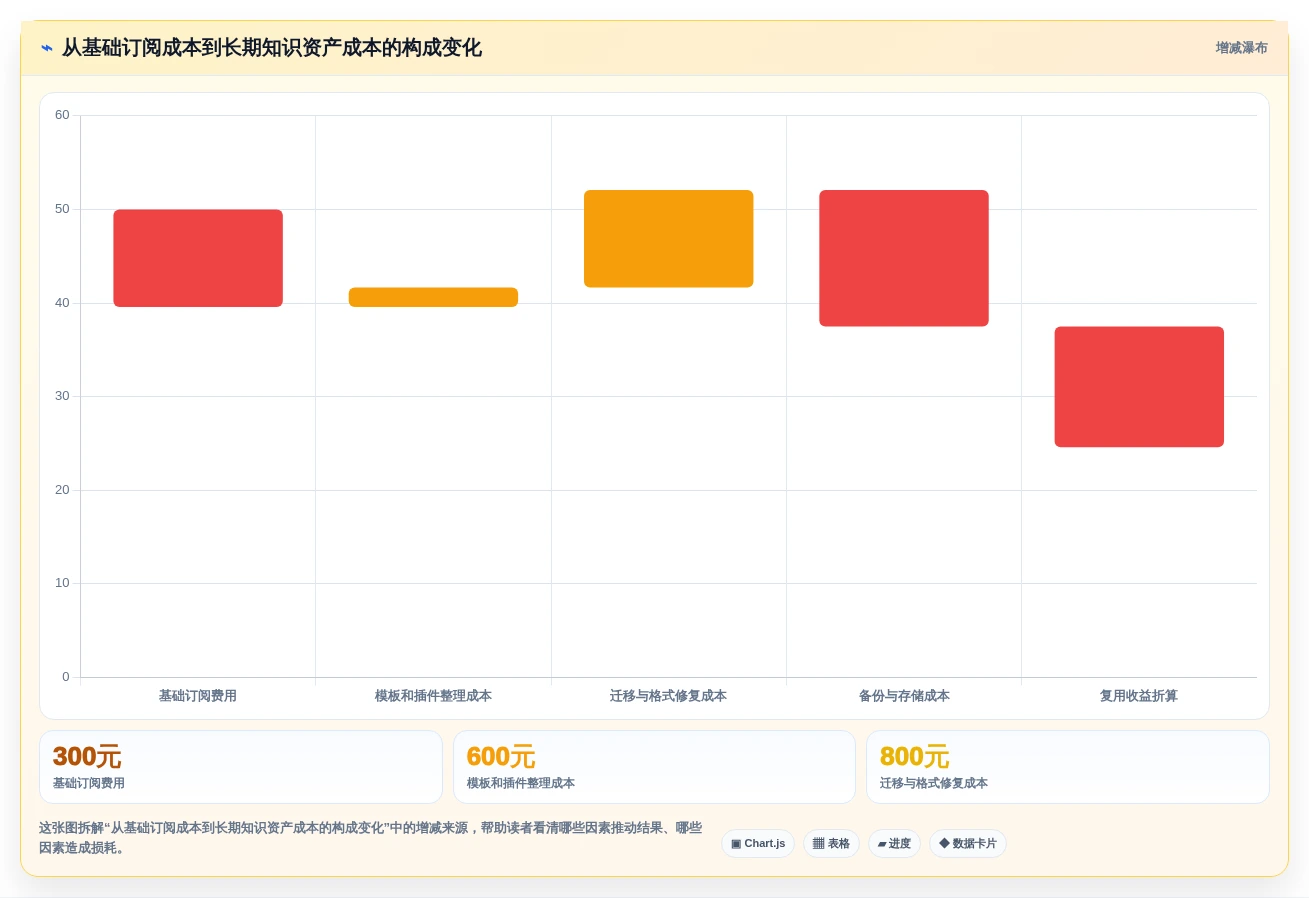Click the Chart.js tag chip
This screenshot has height=898, width=1309.
click(x=758, y=843)
